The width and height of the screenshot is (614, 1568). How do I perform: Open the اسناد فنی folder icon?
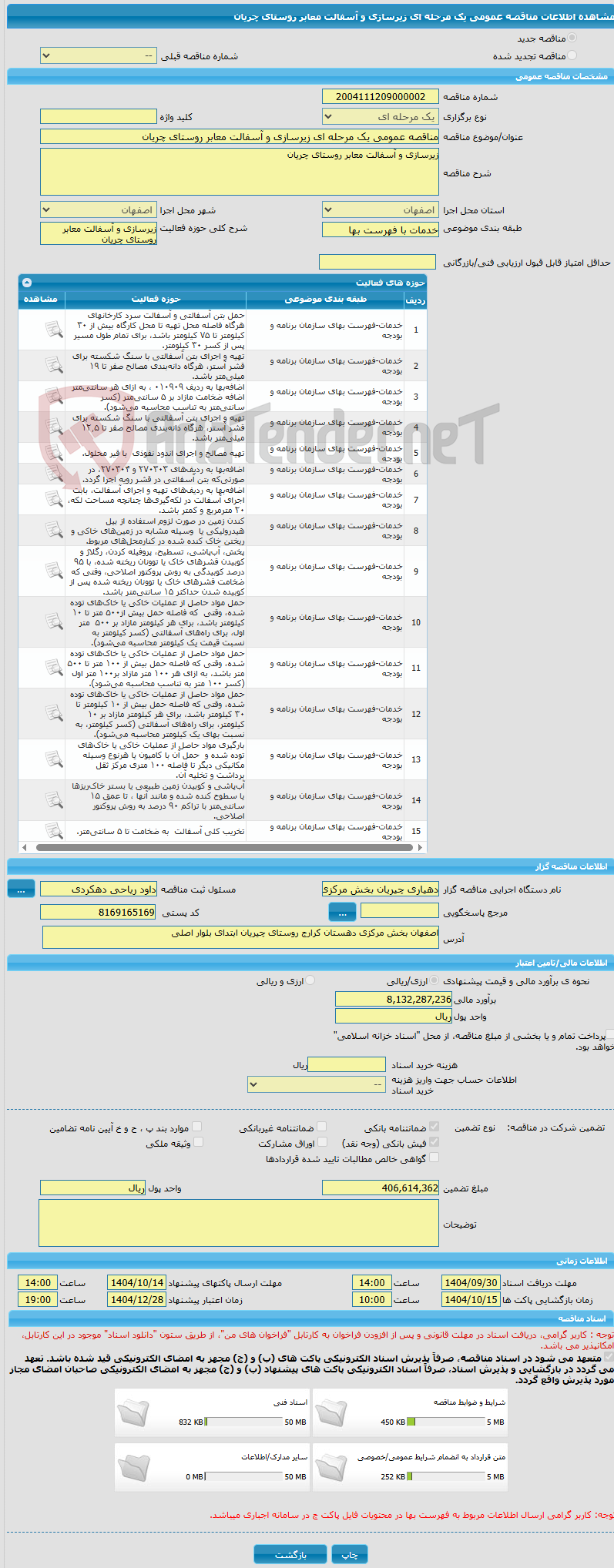[x=133, y=1412]
